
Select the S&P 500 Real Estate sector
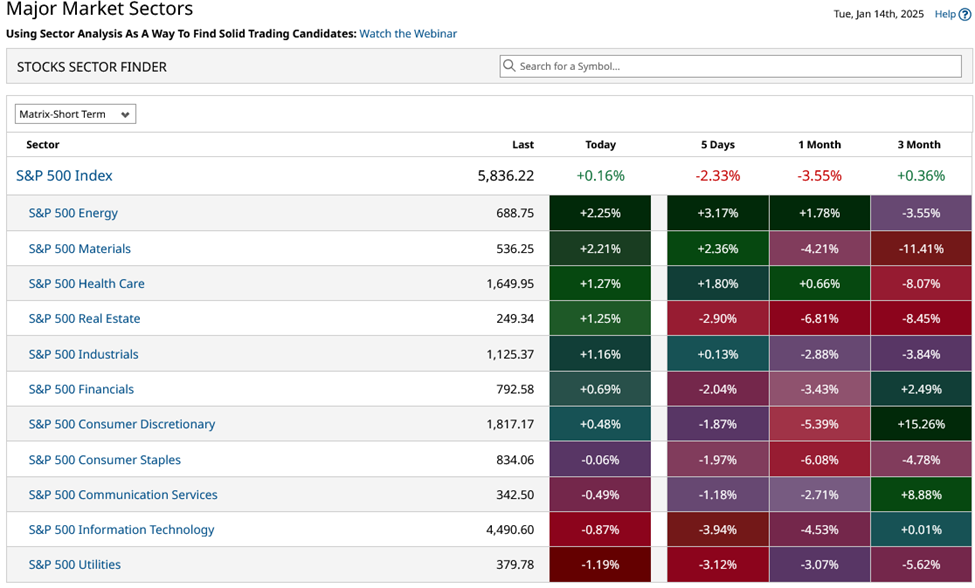pyautogui.click(x=82, y=318)
